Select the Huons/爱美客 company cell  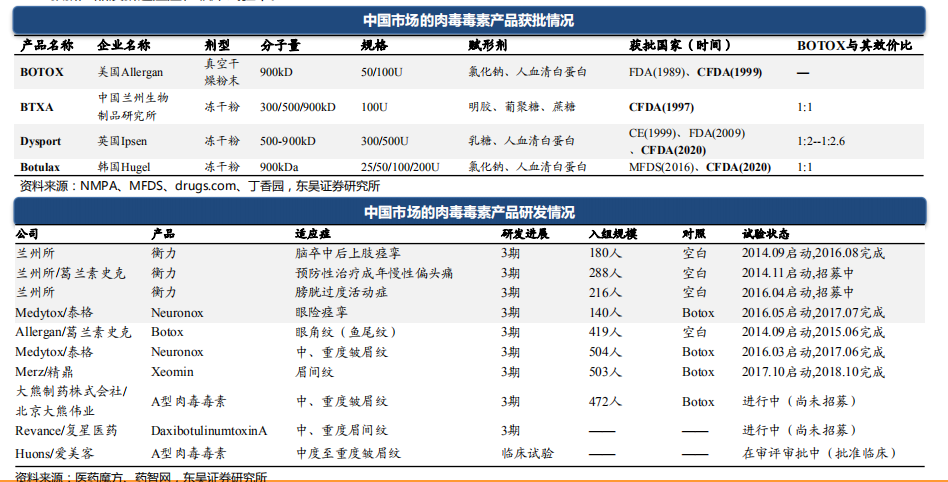click(55, 453)
